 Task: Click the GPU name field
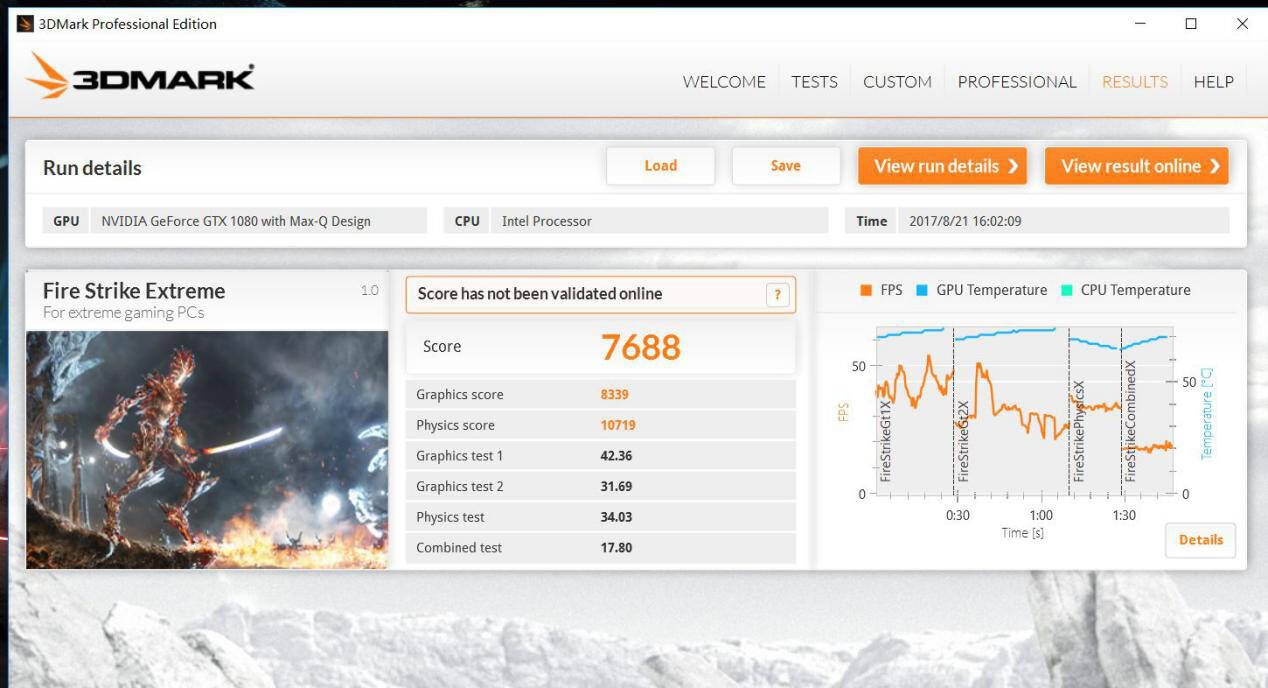258,221
